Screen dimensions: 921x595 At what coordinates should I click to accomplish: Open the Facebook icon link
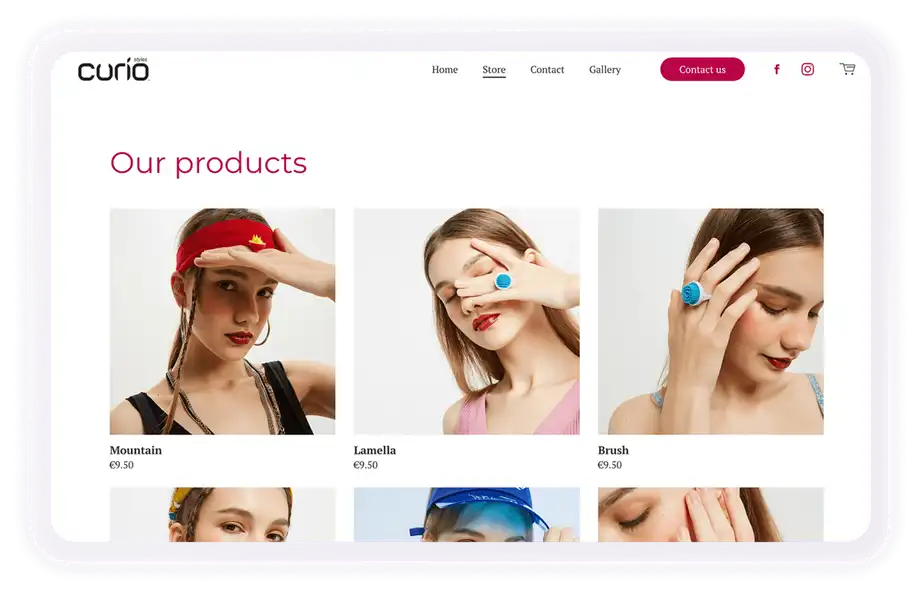click(x=777, y=69)
